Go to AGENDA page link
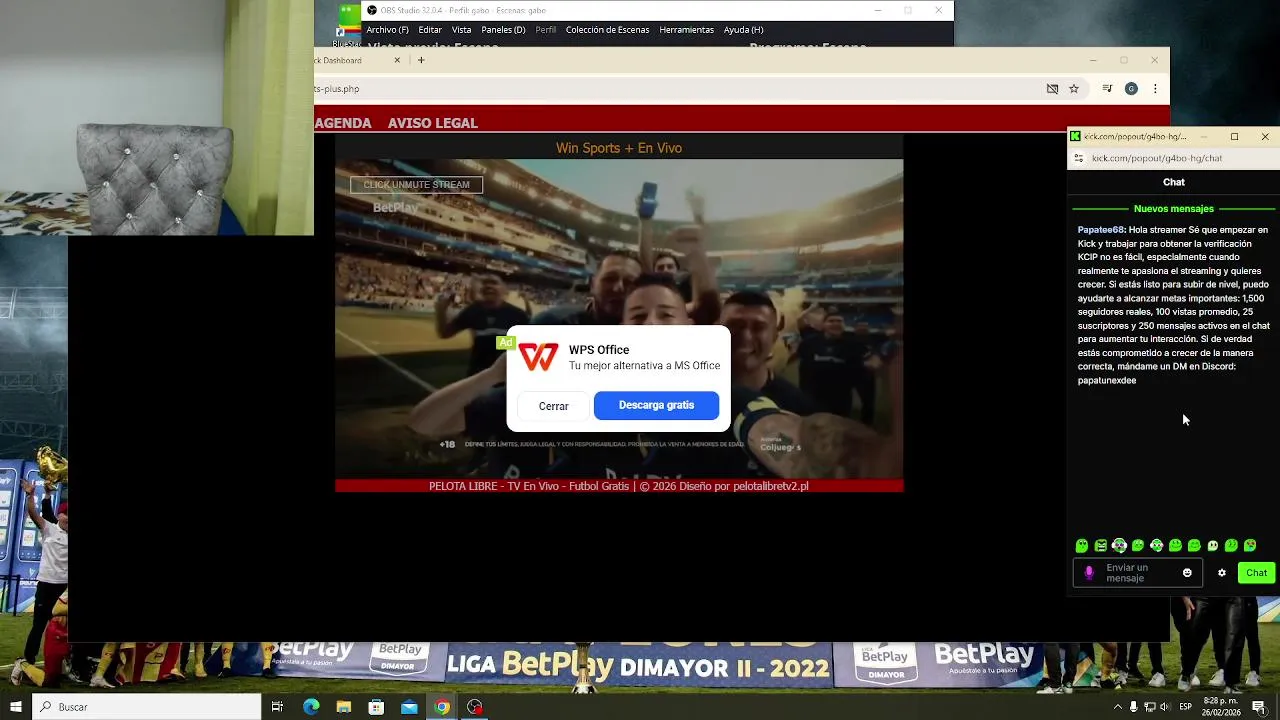 [x=343, y=123]
